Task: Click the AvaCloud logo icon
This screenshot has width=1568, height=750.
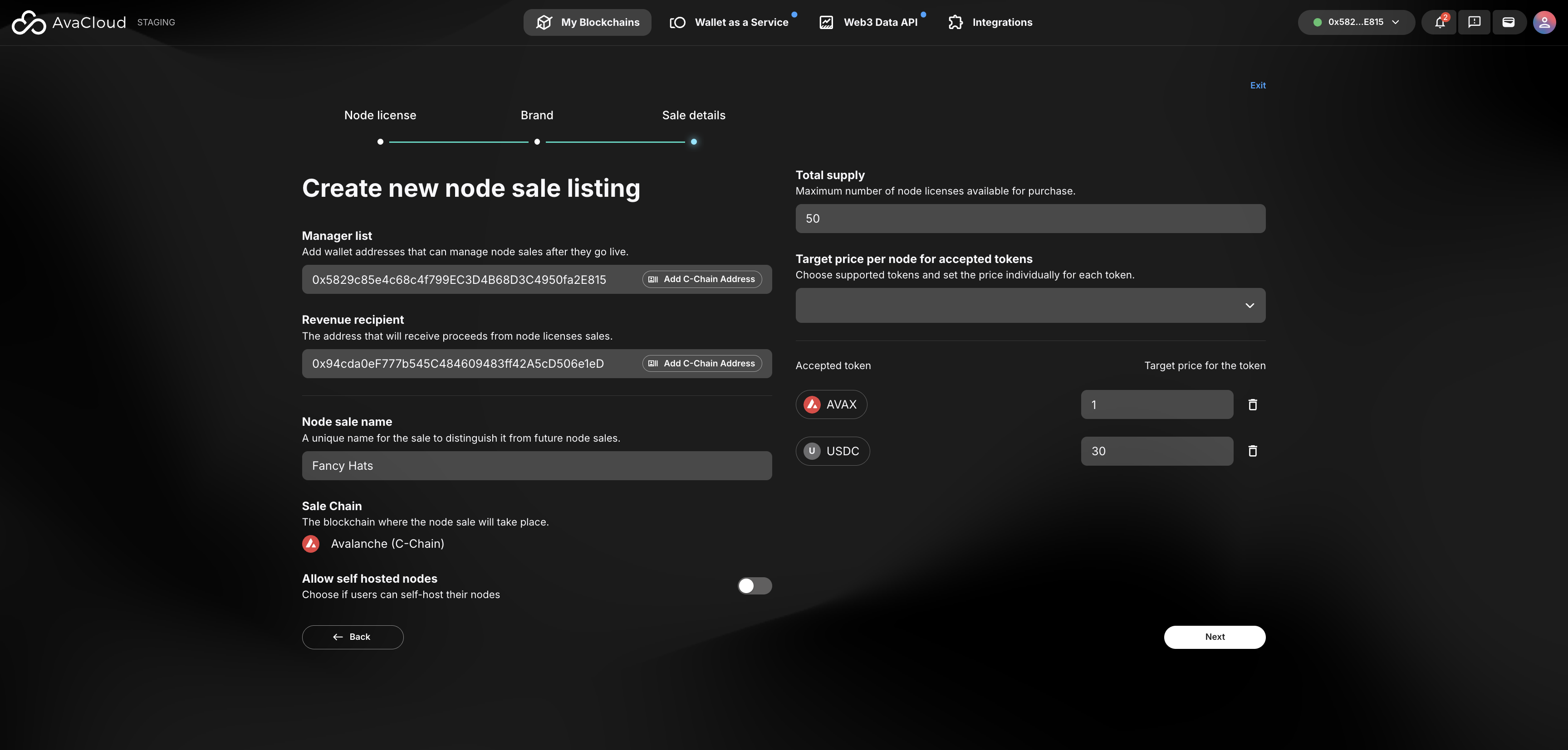Action: coord(29,23)
